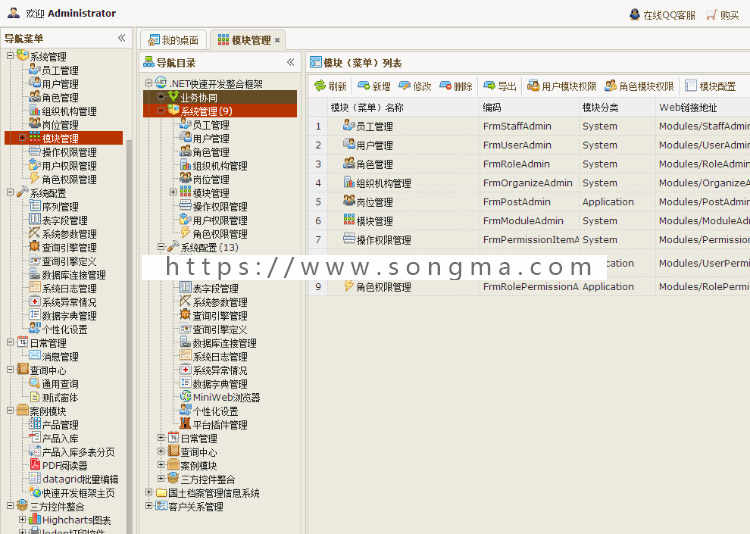Close the 模块管理 tab

tap(277, 41)
